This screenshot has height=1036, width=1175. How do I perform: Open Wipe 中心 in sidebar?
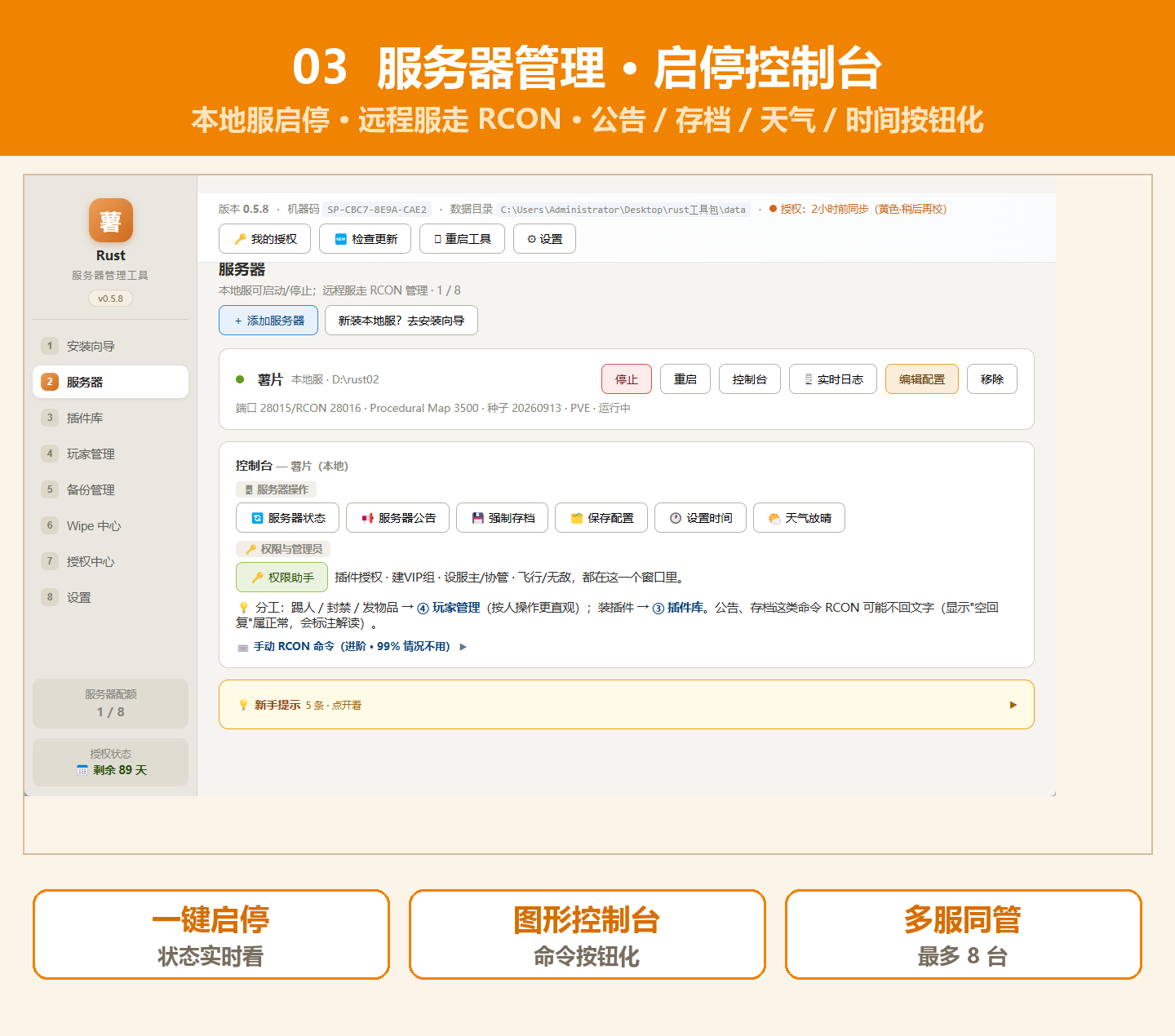click(x=110, y=525)
